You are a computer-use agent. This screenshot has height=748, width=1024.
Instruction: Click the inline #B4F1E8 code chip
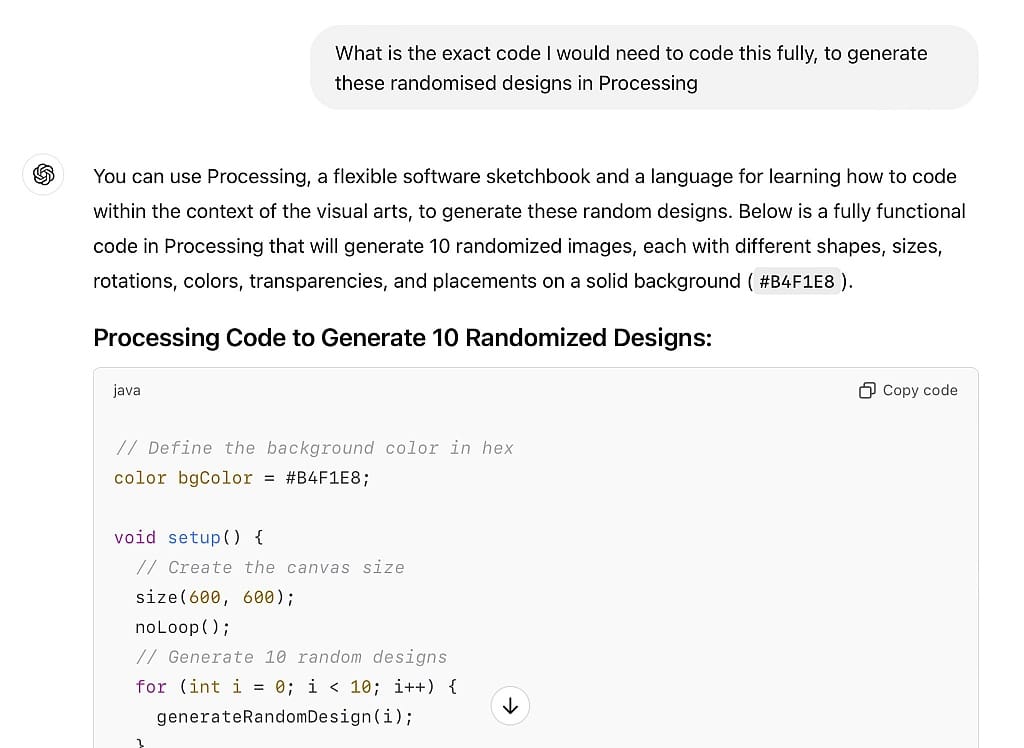797,282
